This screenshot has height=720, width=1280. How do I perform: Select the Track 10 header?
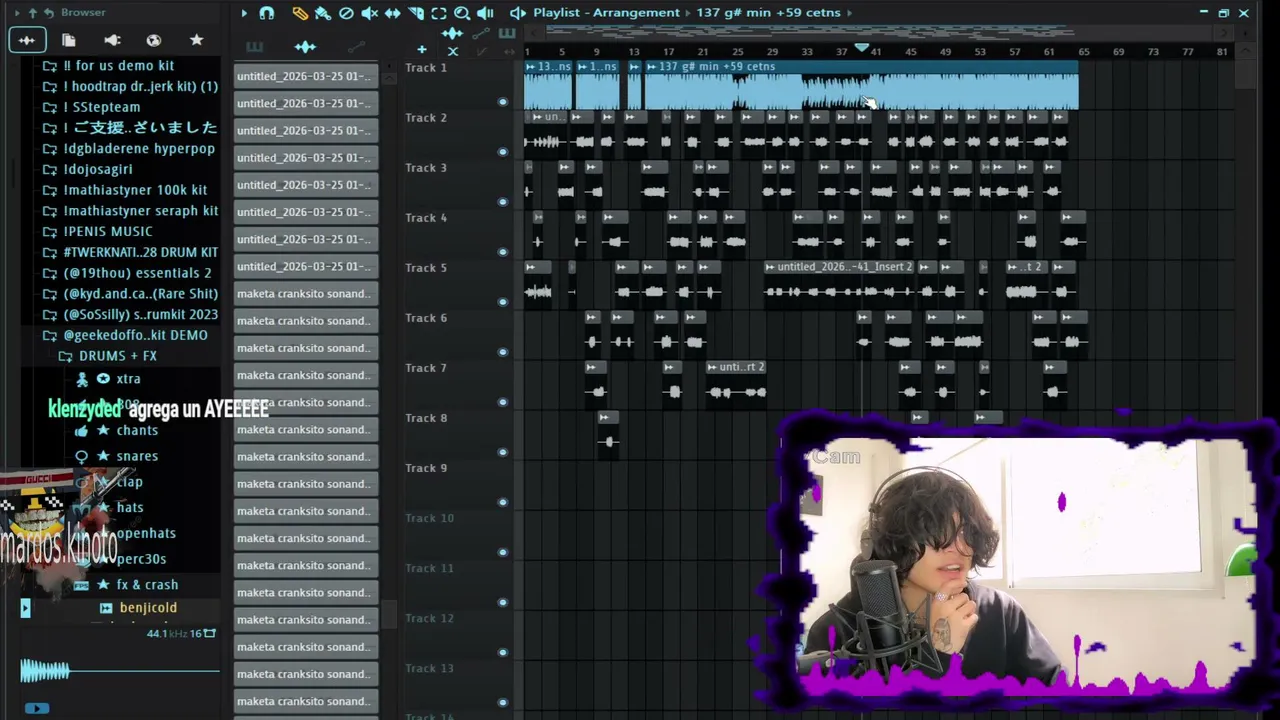pyautogui.click(x=456, y=534)
